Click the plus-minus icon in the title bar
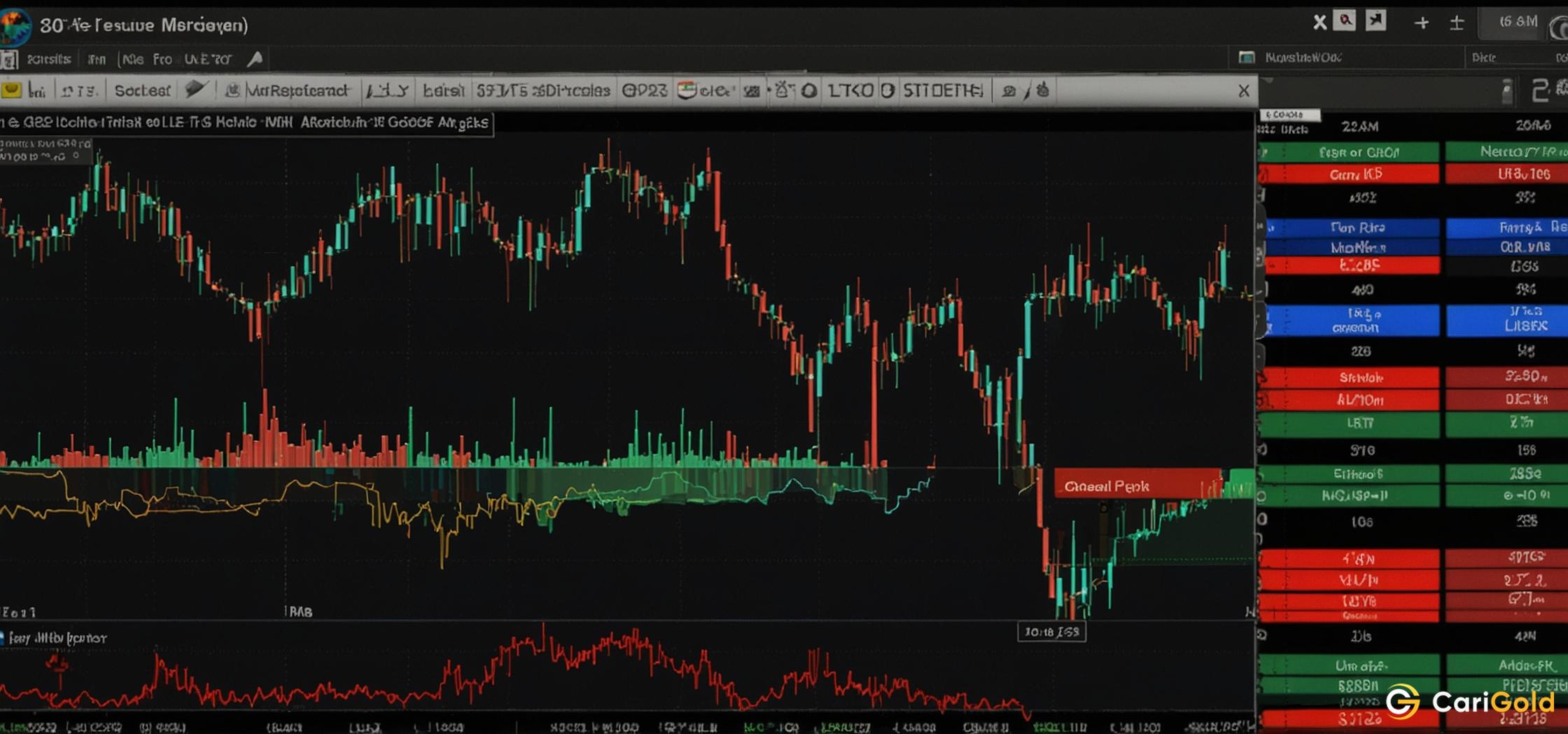The height and width of the screenshot is (734, 1568). point(1457,23)
